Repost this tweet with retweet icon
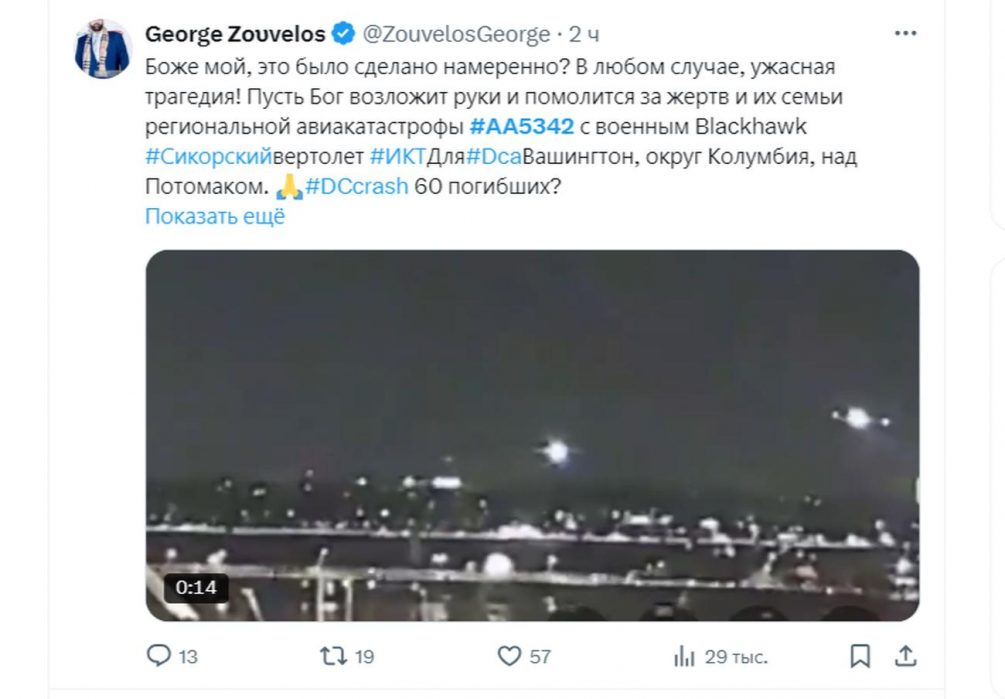 [x=333, y=656]
